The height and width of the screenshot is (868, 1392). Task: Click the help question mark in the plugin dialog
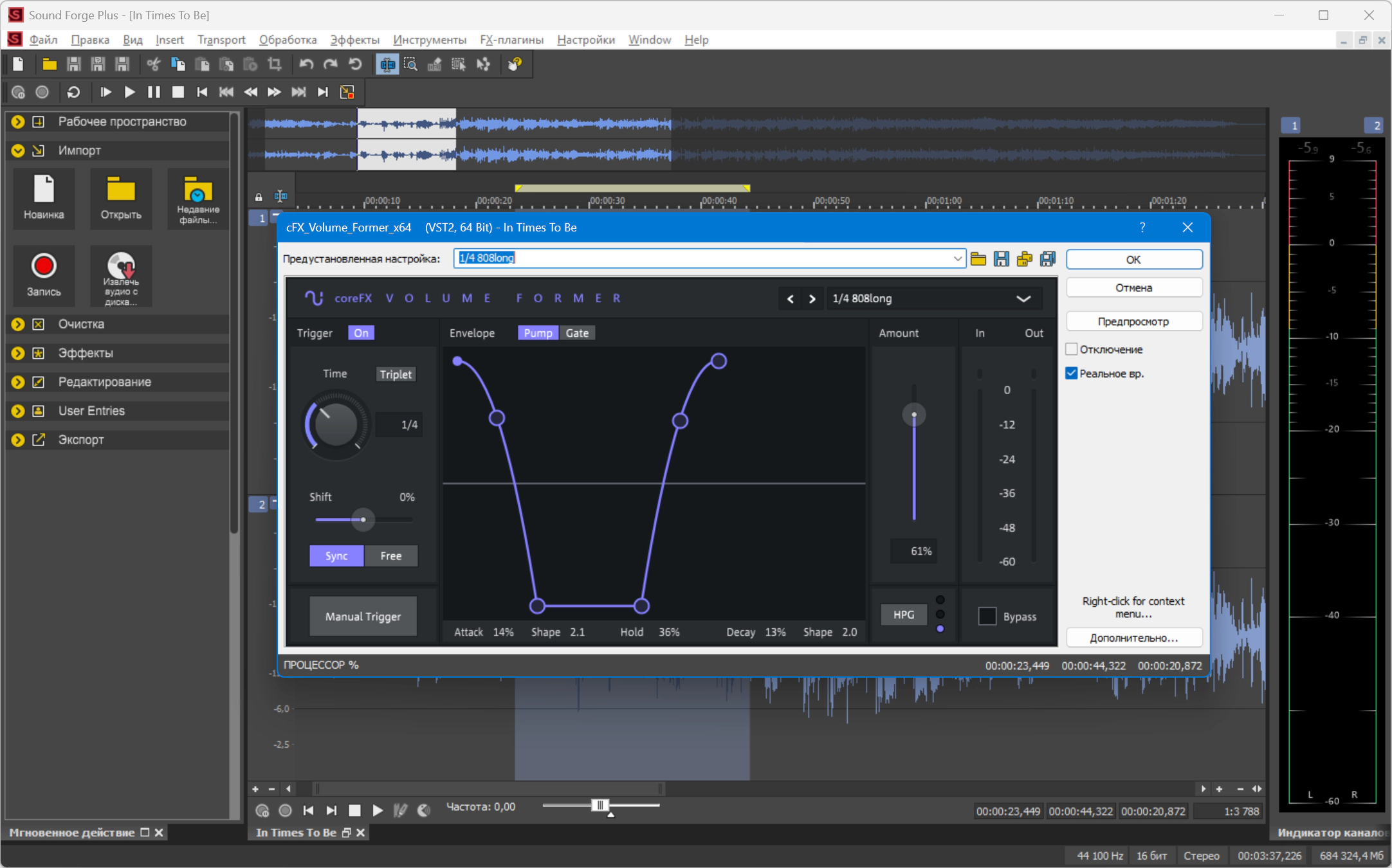[x=1142, y=228]
